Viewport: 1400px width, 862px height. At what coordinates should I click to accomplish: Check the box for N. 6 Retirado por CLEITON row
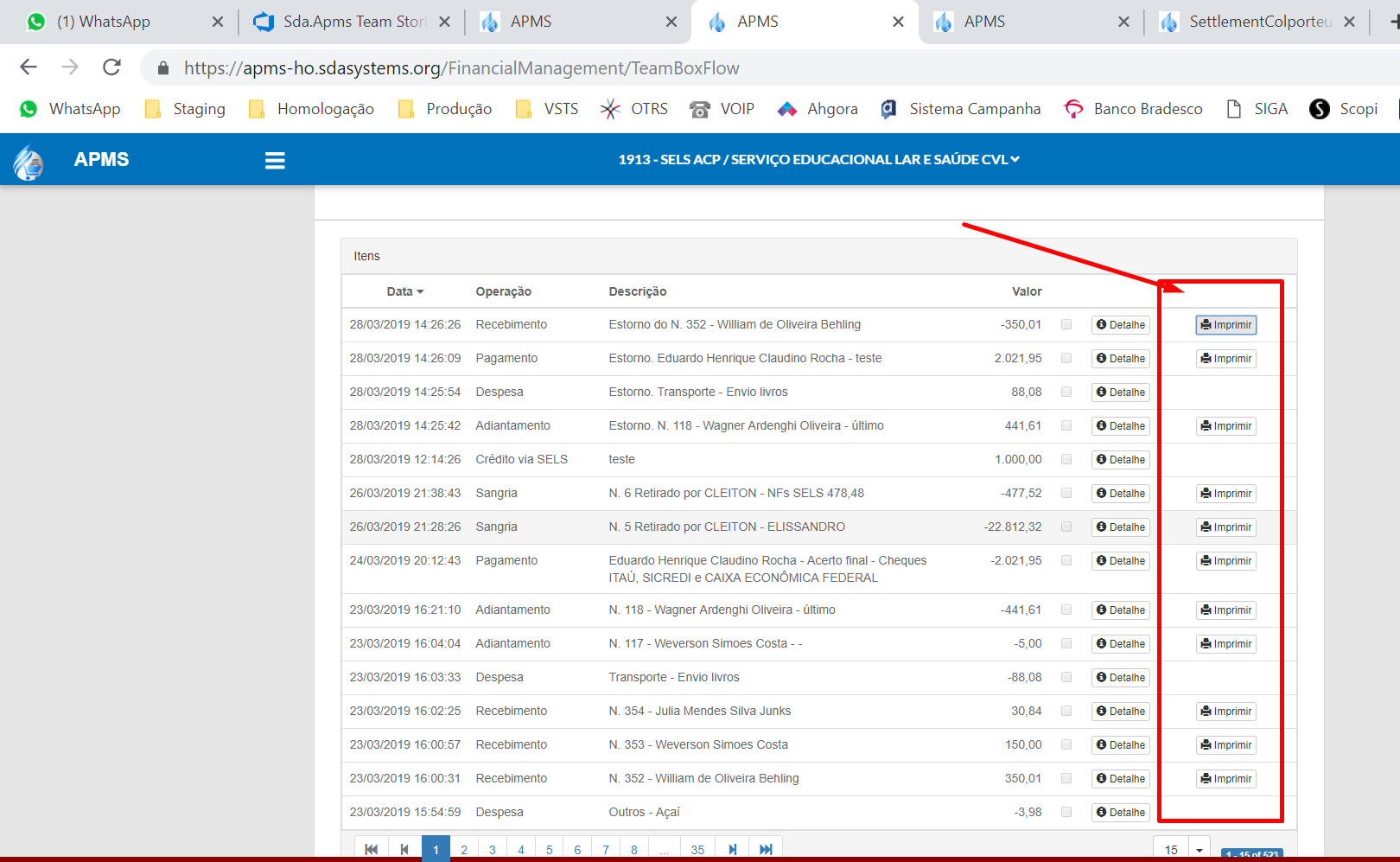(x=1066, y=494)
